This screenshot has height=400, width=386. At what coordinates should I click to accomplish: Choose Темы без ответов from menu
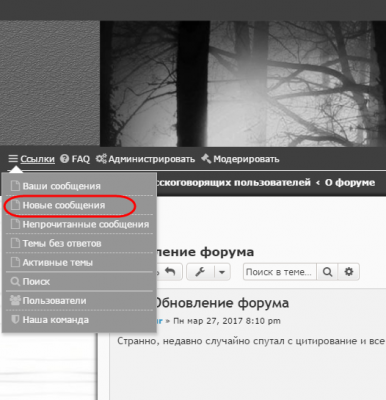(79, 243)
